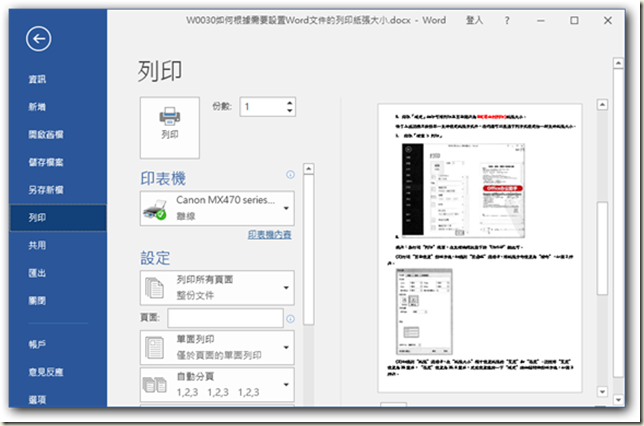The image size is (644, 426).
Task: Close the Word window
Action: click(x=608, y=20)
